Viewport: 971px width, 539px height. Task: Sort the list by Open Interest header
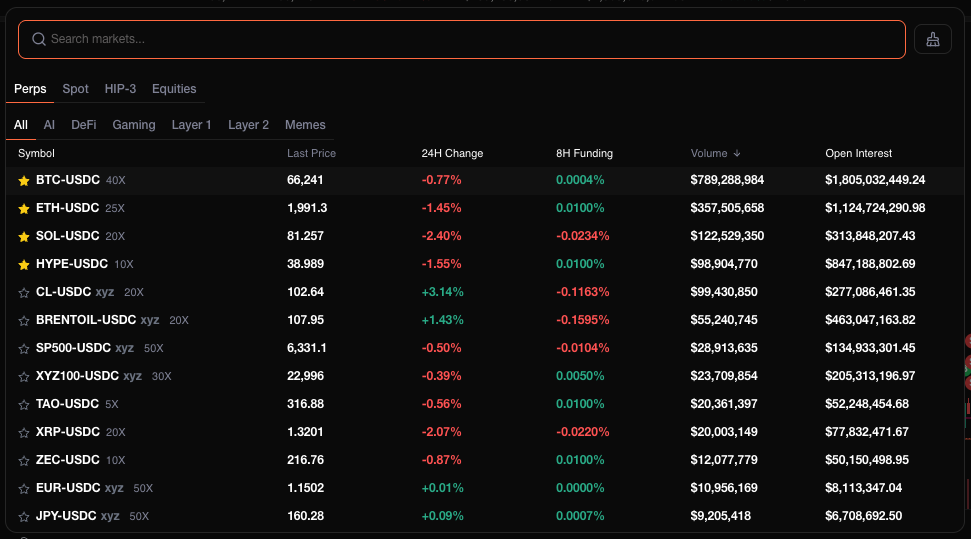[x=858, y=154]
